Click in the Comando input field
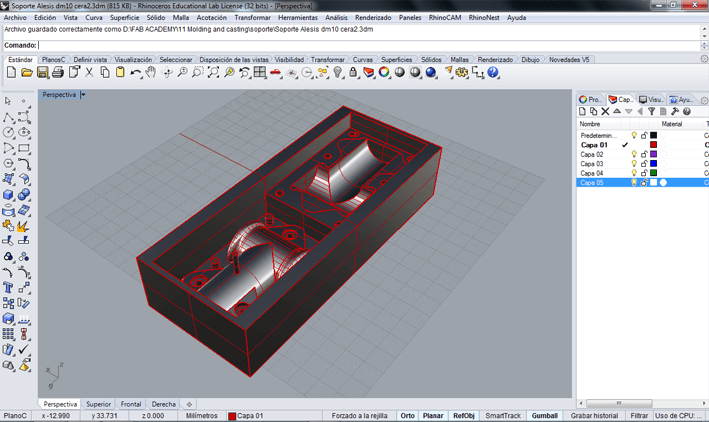The width and height of the screenshot is (709, 422). [369, 45]
